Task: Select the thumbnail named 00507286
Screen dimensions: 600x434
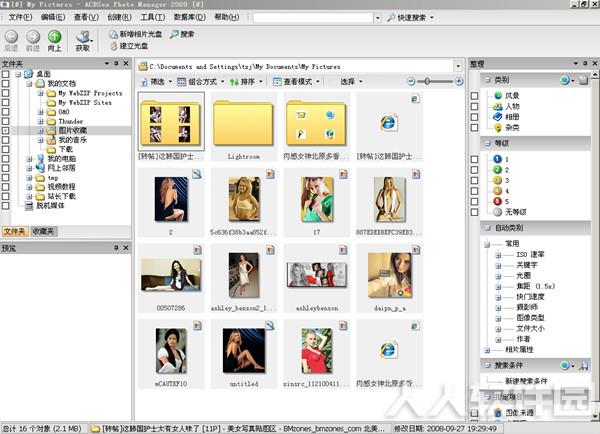Action: [x=171, y=278]
